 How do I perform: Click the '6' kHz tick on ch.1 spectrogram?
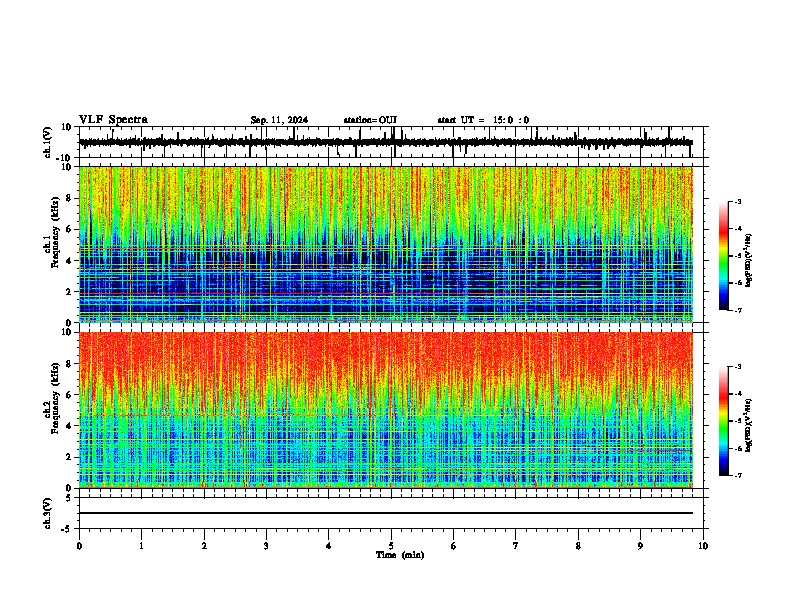[x=69, y=230]
